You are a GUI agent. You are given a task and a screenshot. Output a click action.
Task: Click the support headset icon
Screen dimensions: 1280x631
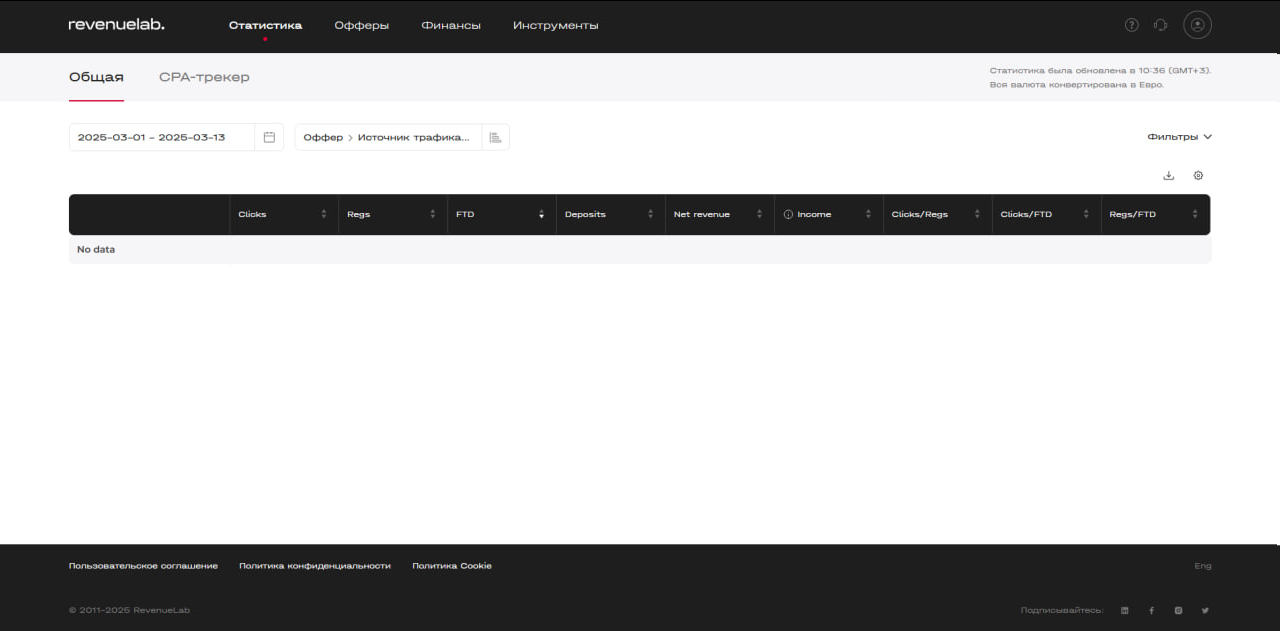(x=1160, y=25)
